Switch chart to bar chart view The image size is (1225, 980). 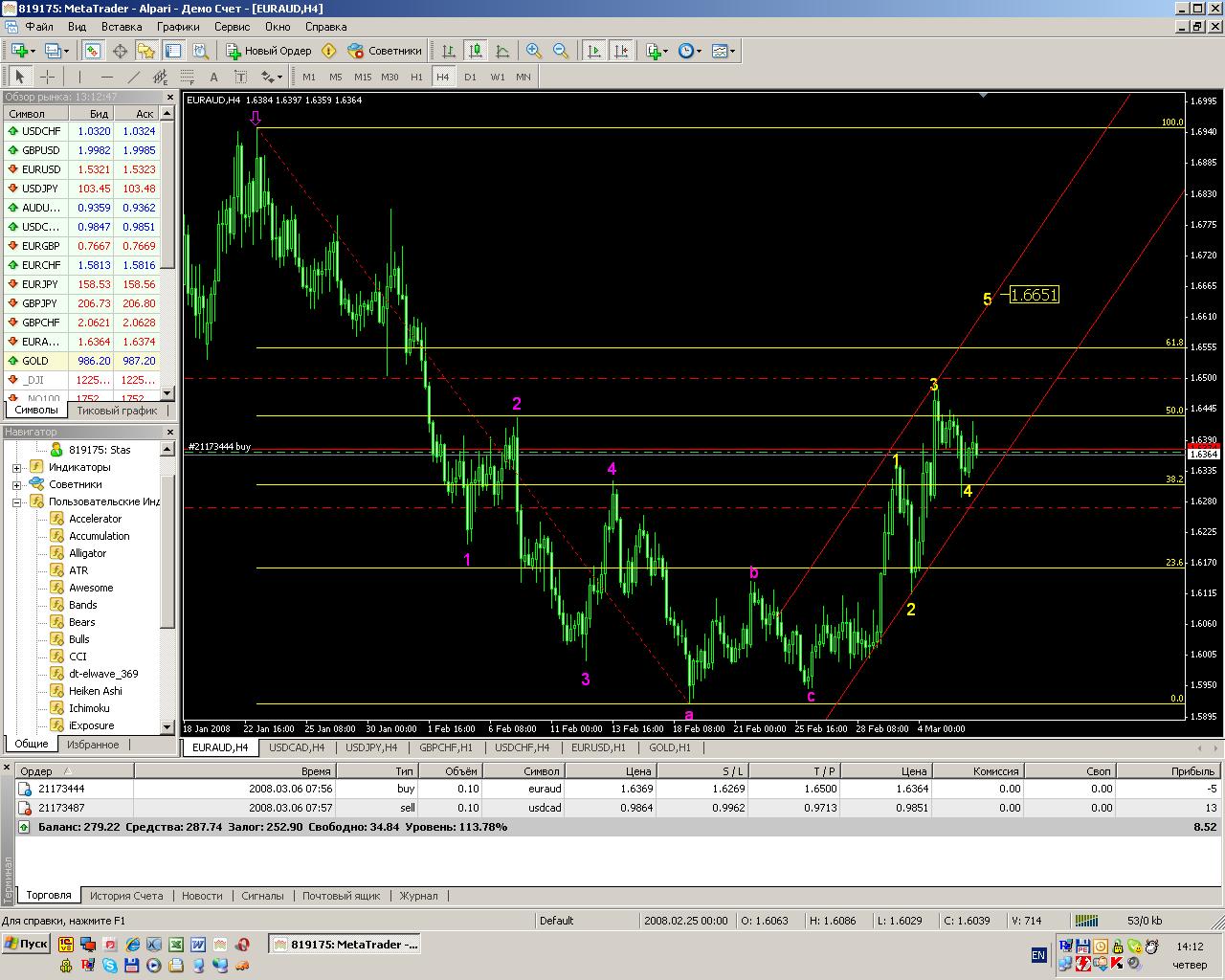pos(449,51)
